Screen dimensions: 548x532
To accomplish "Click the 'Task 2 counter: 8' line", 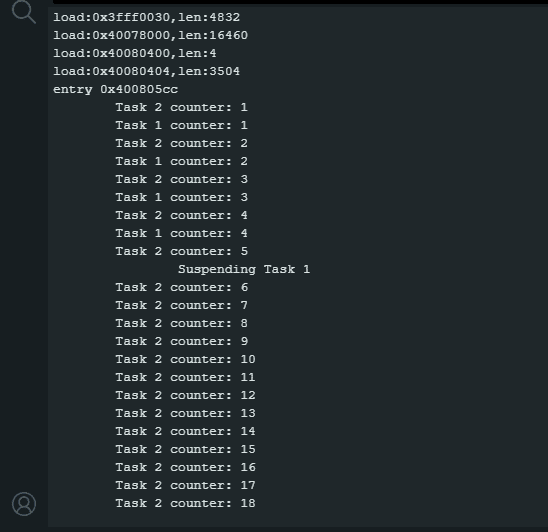I will (x=182, y=323).
